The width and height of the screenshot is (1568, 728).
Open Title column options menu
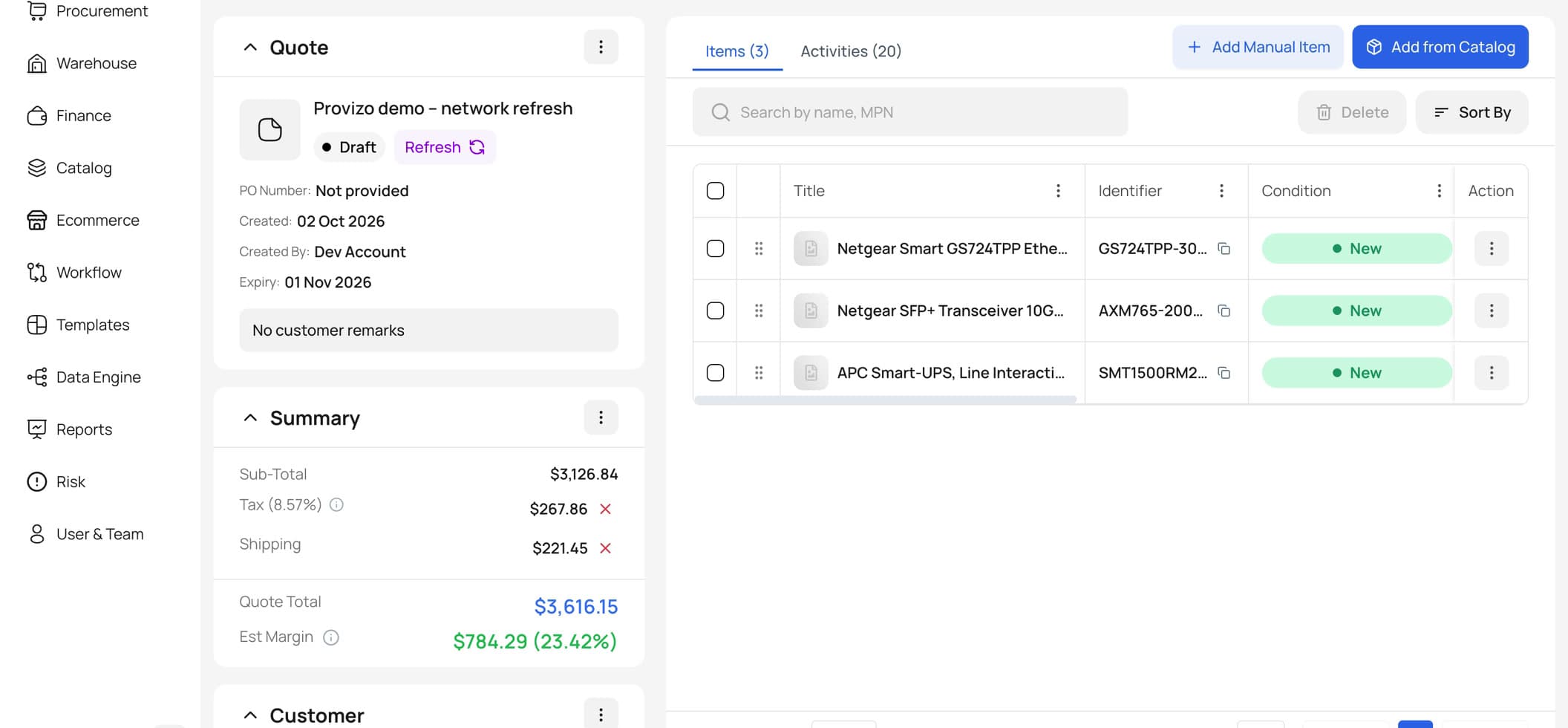1058,191
